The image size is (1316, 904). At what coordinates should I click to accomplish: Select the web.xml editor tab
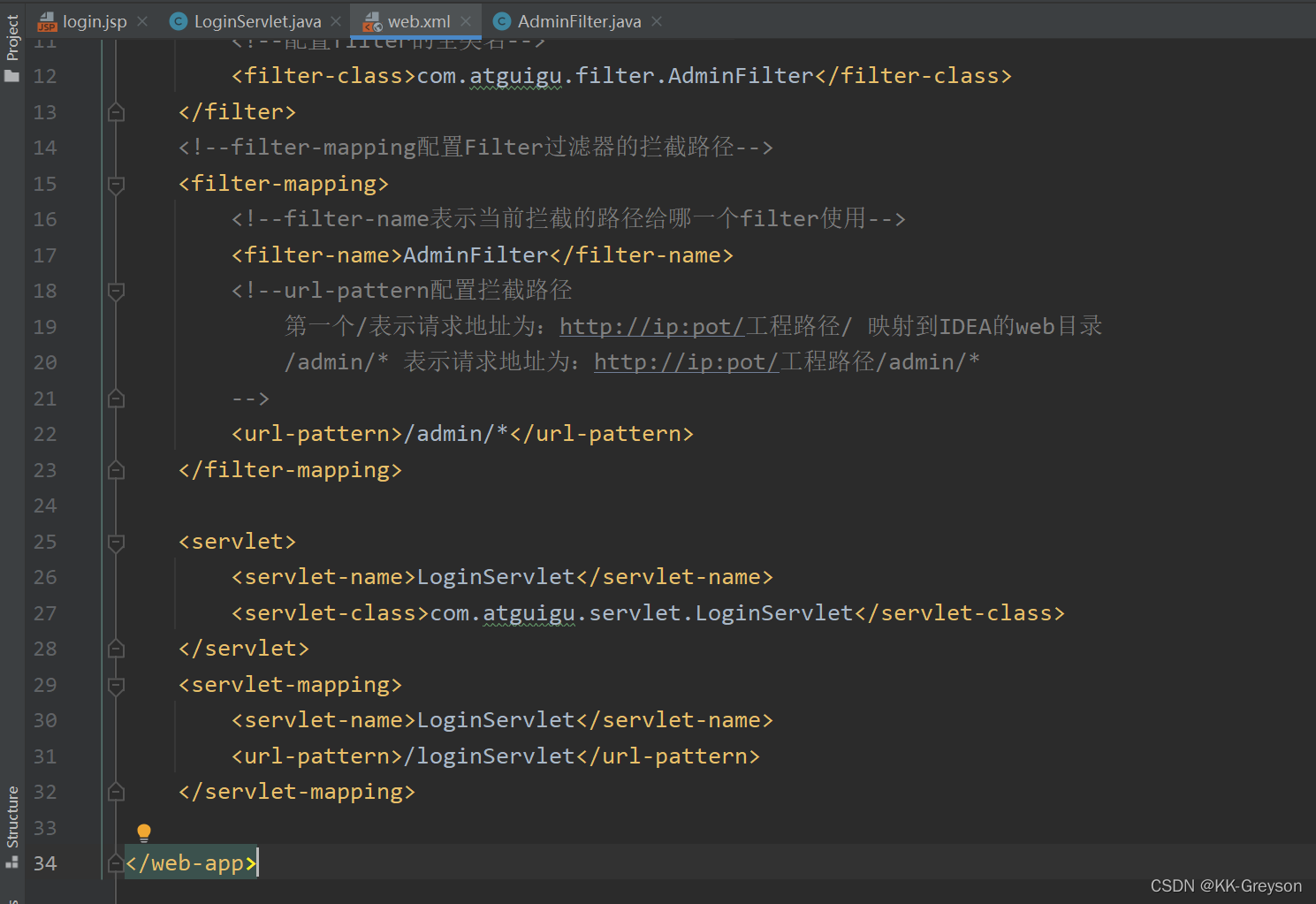point(419,21)
